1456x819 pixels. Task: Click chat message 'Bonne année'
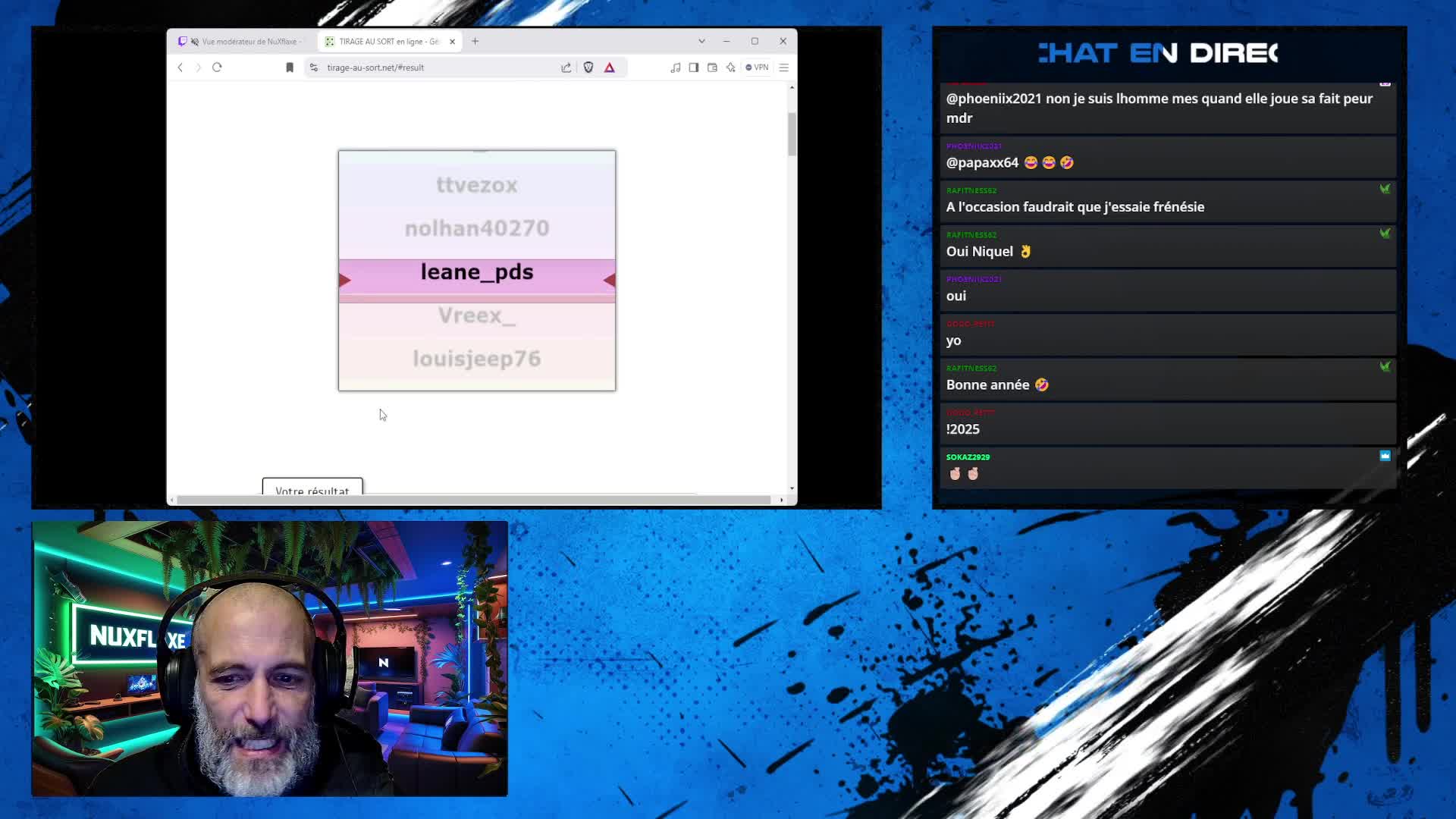point(997,385)
